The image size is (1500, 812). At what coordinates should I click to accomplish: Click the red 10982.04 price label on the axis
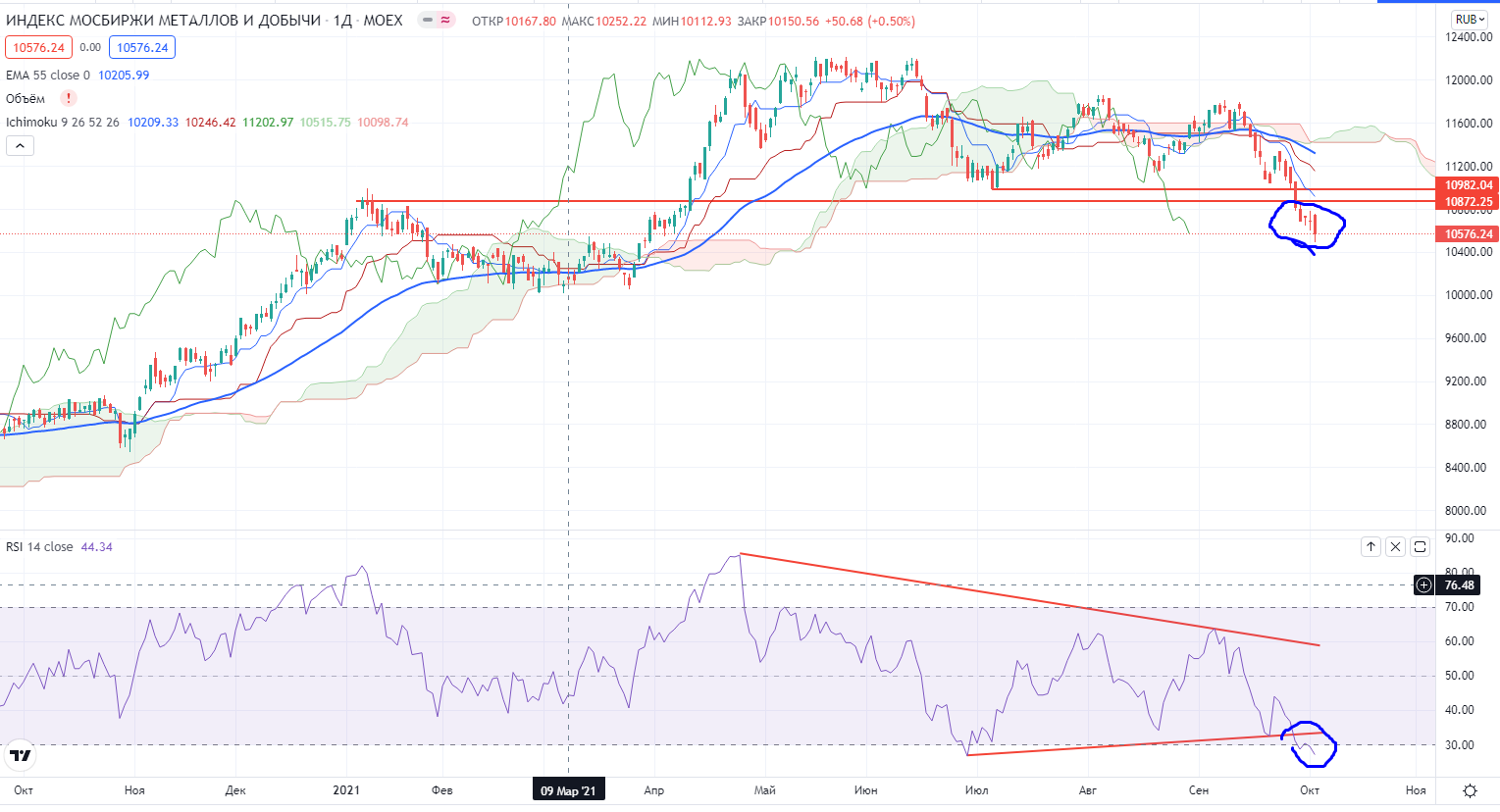tap(1468, 185)
